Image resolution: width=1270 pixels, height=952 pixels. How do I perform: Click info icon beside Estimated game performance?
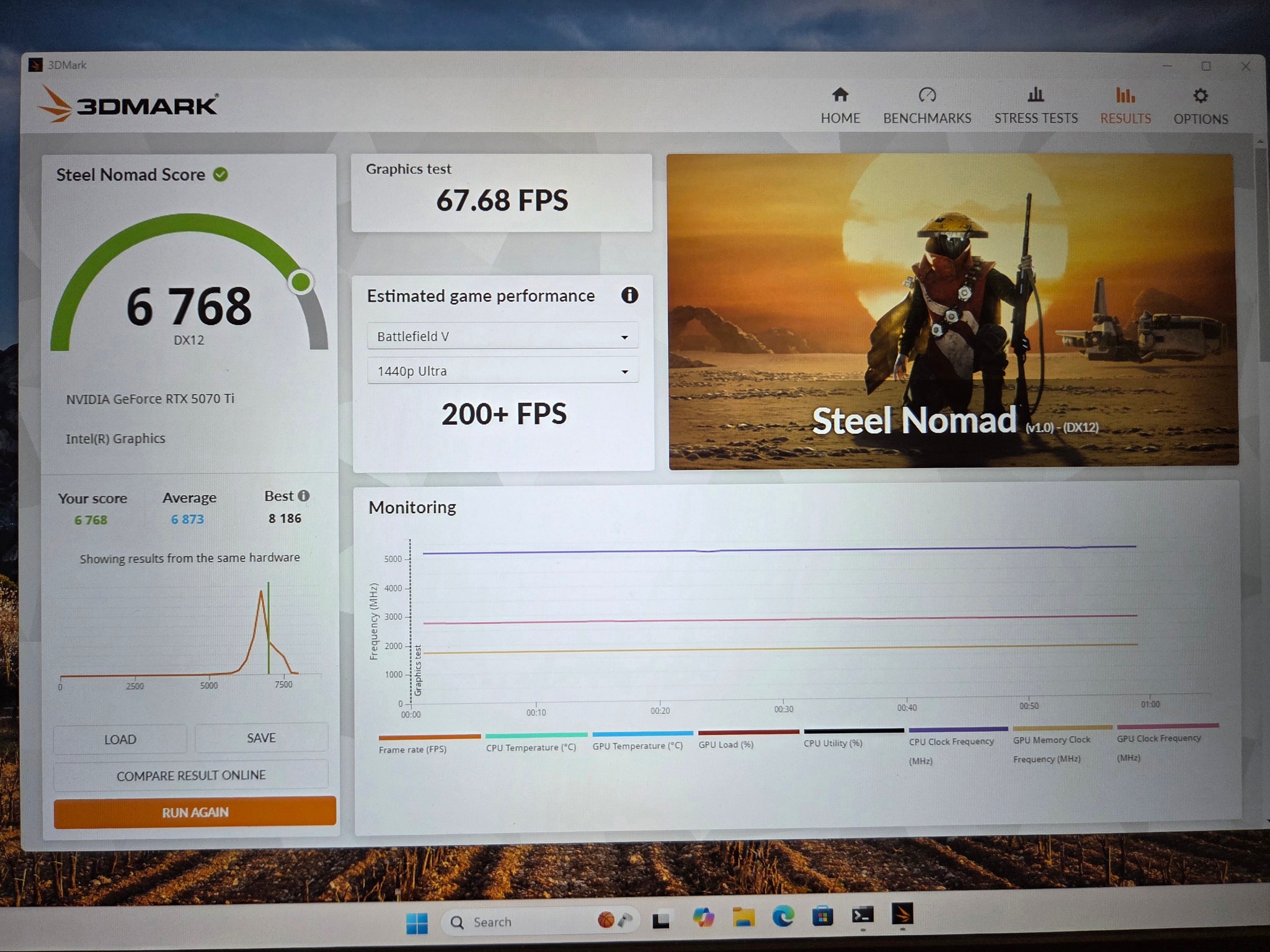coord(629,295)
